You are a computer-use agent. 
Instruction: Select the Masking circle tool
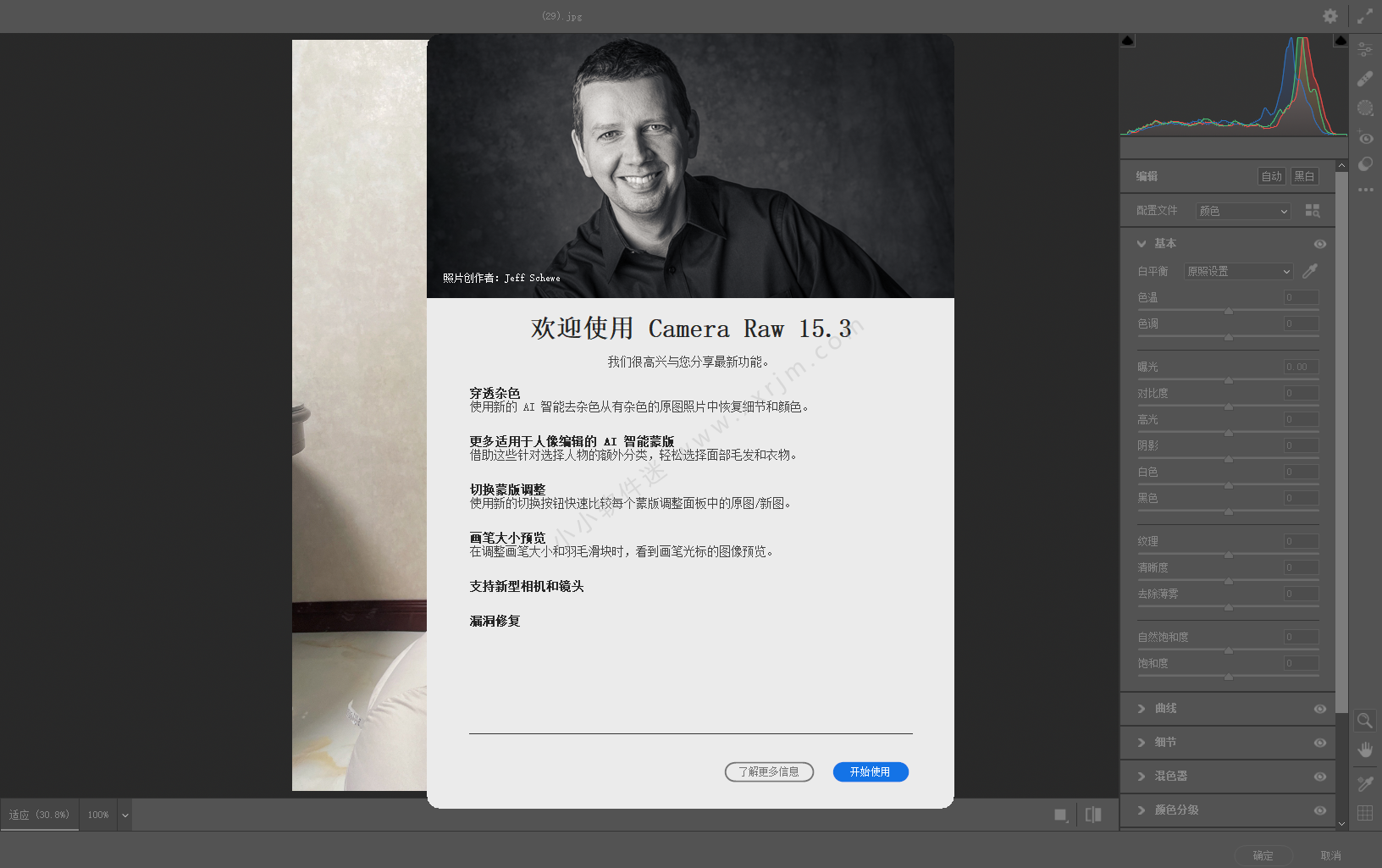click(1365, 108)
